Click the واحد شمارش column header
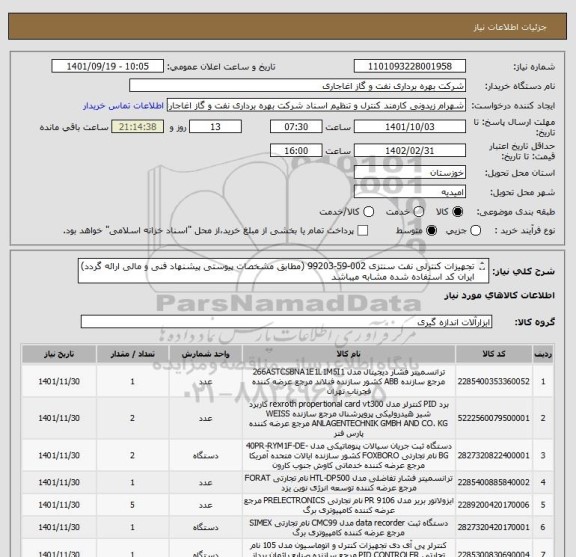The height and width of the screenshot is (557, 576). 205,354
